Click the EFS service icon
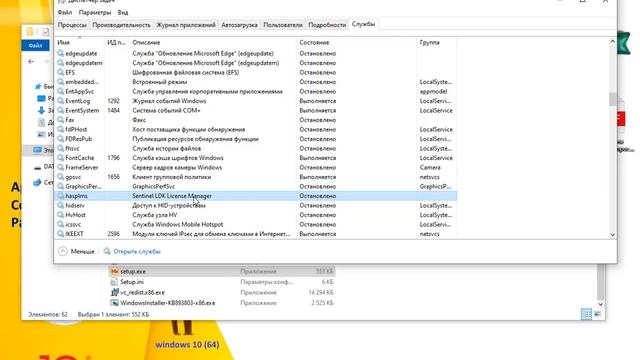Image resolution: width=640 pixels, height=360 pixels. 60,72
